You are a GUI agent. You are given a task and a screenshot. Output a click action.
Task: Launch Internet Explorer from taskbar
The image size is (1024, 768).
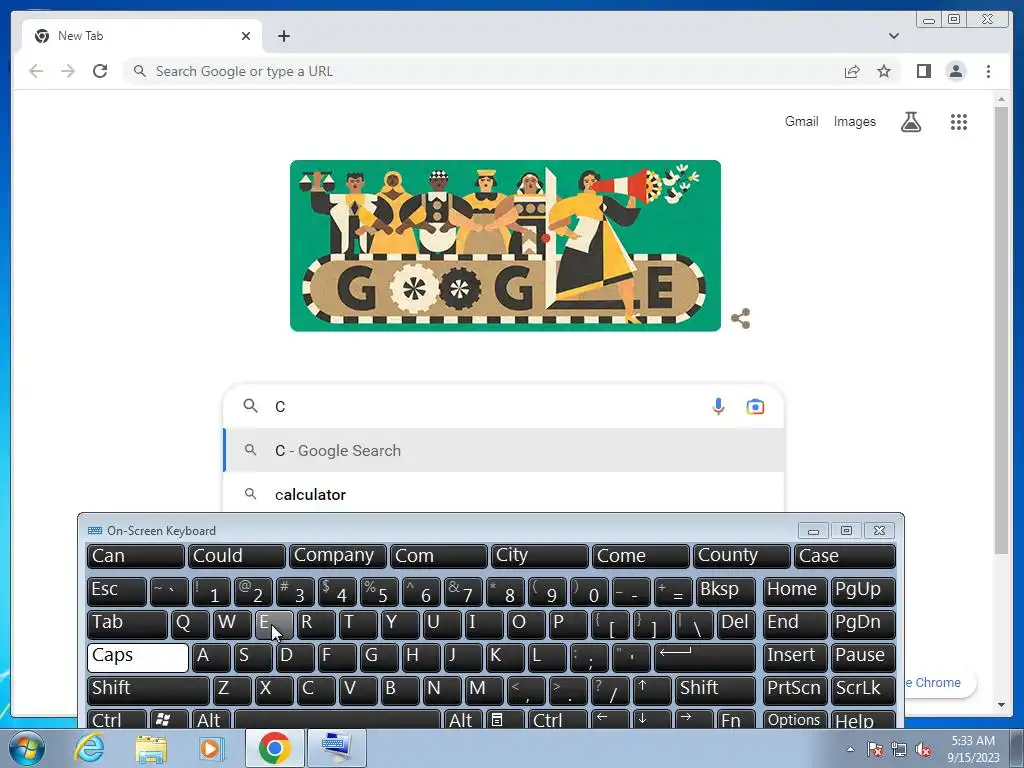(x=89, y=748)
